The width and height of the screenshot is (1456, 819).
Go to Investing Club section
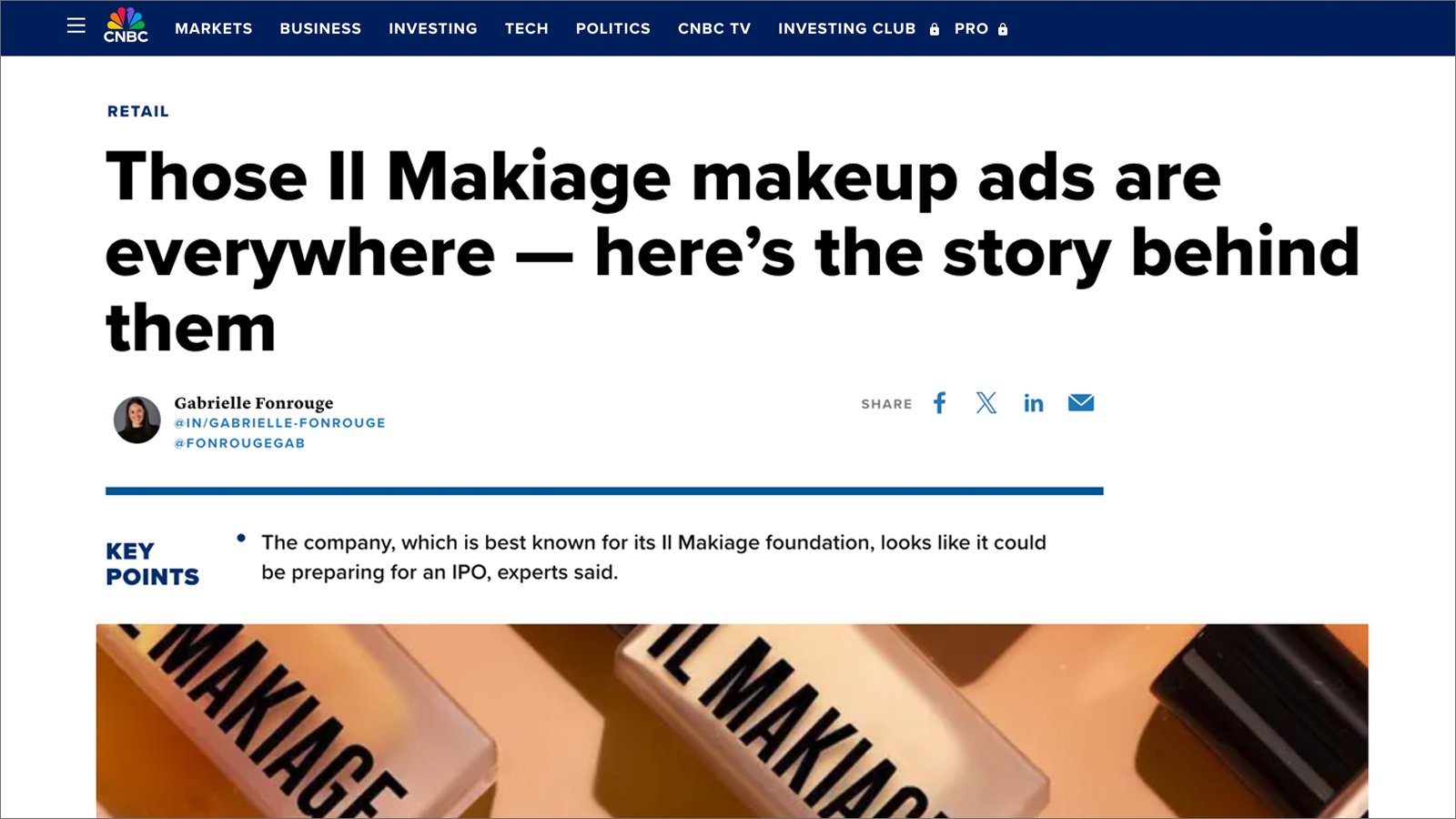pyautogui.click(x=847, y=28)
